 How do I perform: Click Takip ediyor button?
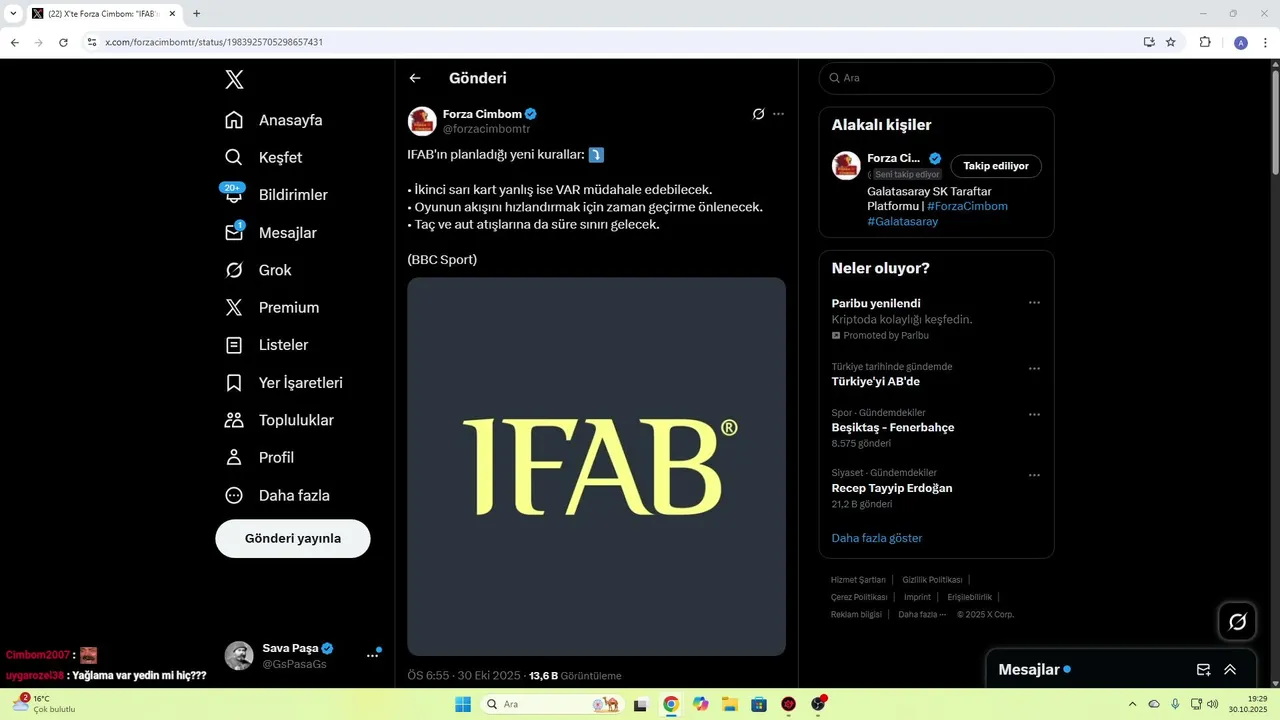(x=996, y=166)
